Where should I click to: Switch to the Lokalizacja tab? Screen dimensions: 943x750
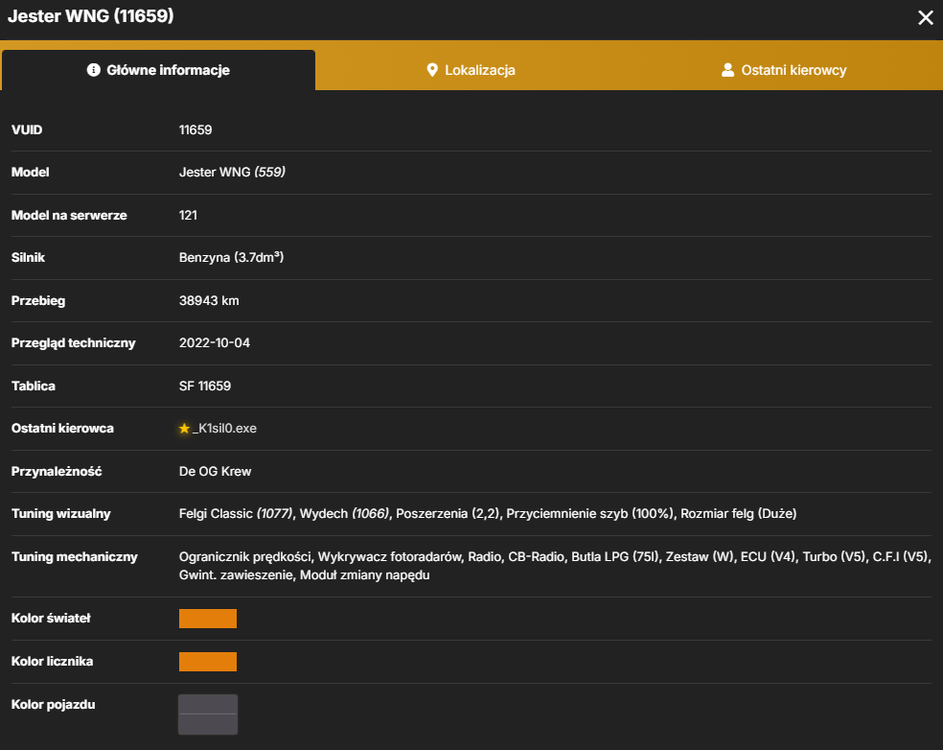[x=471, y=70]
